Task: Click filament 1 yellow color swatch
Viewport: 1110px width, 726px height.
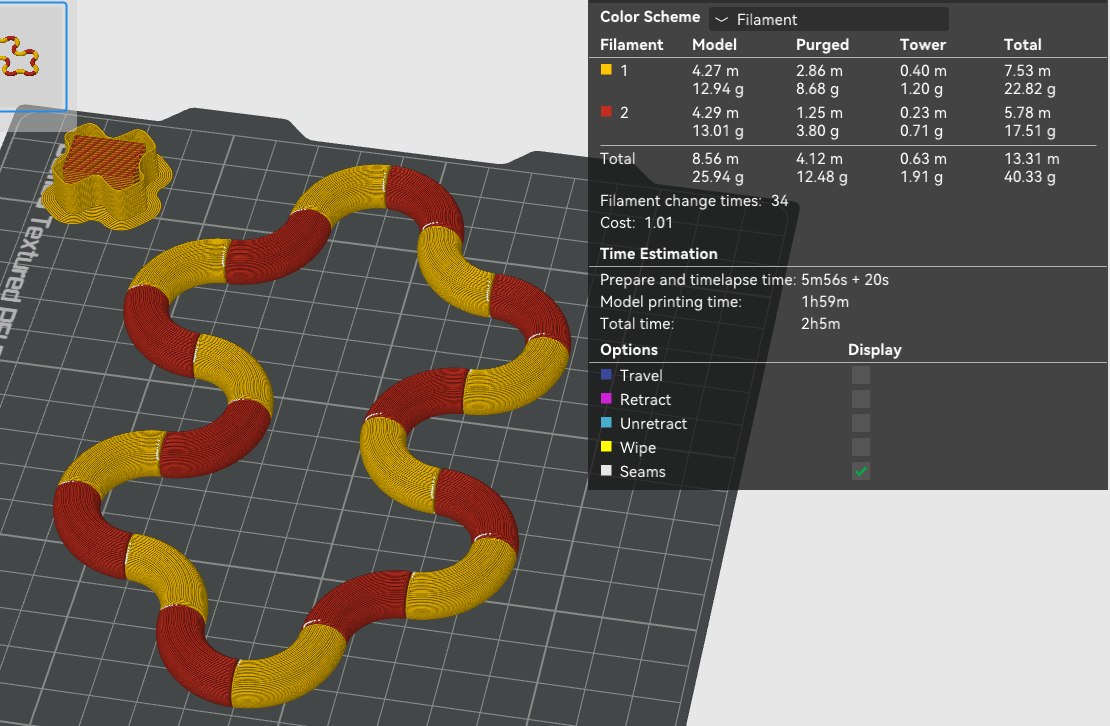Action: tap(606, 69)
